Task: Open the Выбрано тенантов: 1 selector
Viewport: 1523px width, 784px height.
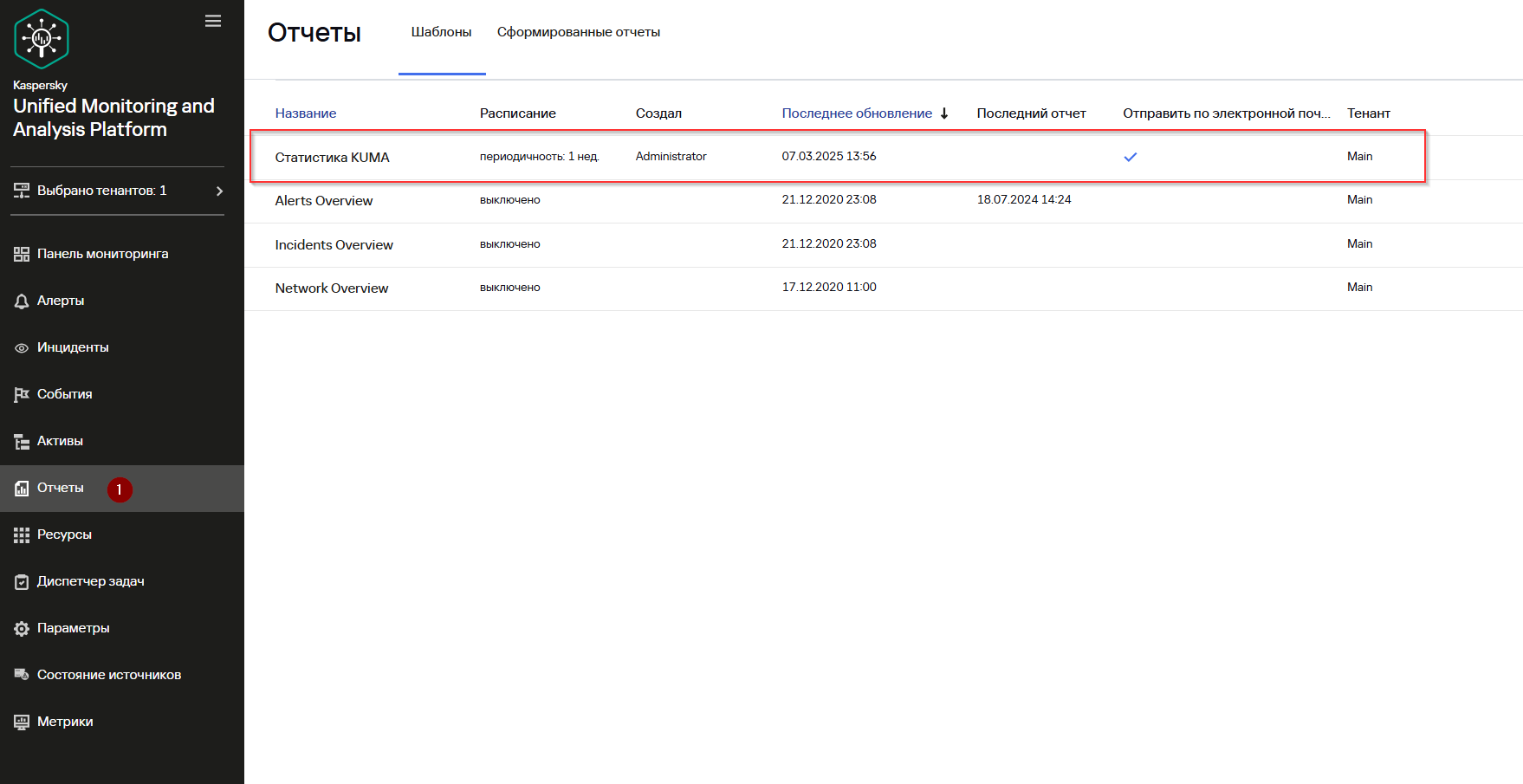Action: coord(118,191)
